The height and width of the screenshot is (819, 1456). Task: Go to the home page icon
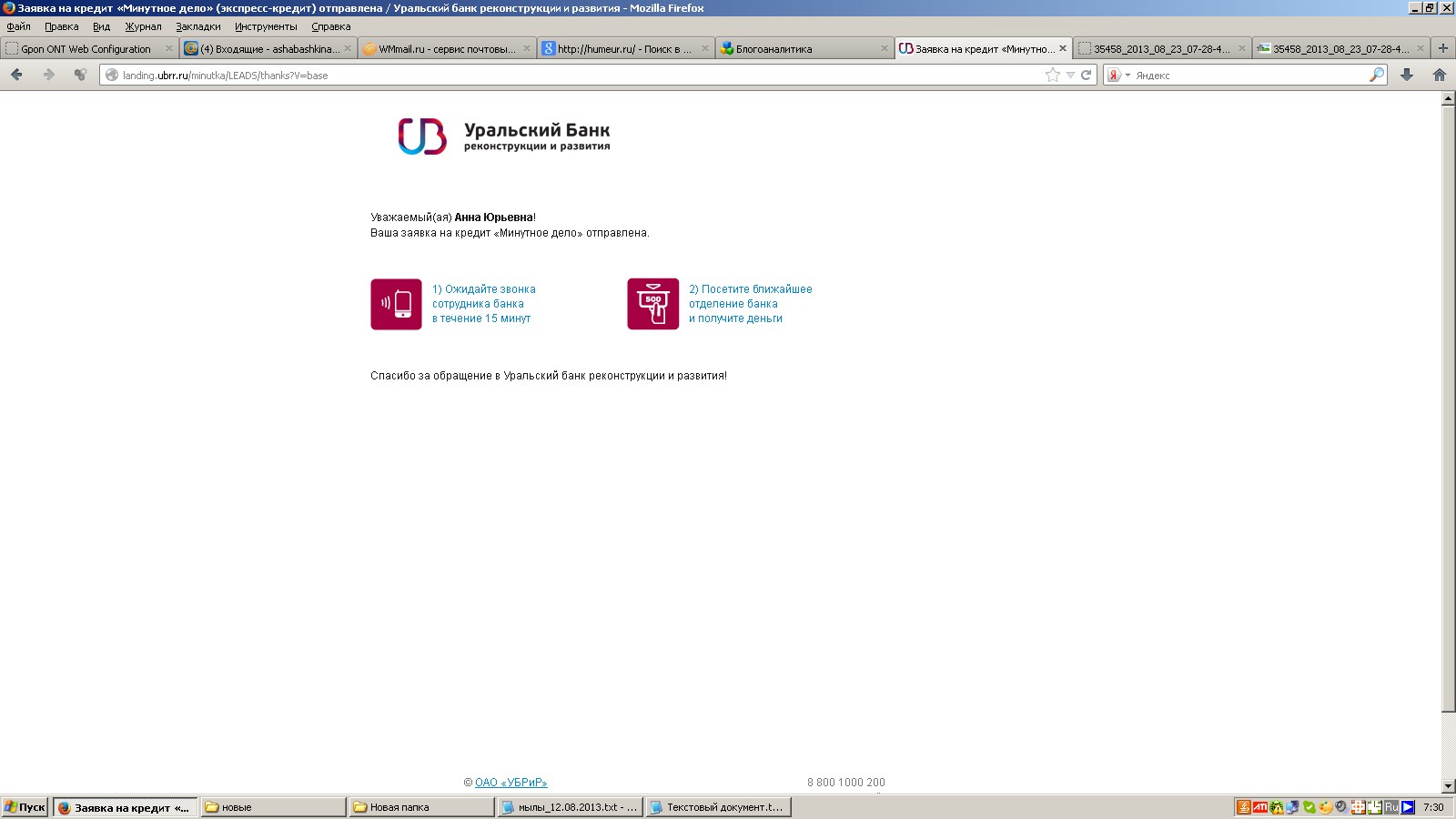coord(1440,76)
